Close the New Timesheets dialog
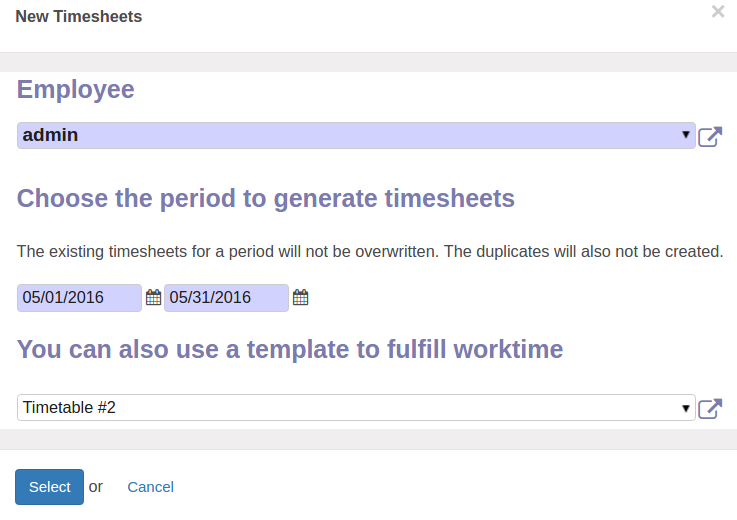This screenshot has width=737, height=520. coord(718,12)
